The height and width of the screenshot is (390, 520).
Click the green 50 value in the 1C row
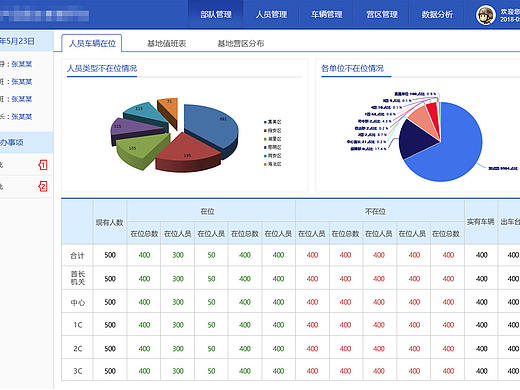pyautogui.click(x=211, y=325)
